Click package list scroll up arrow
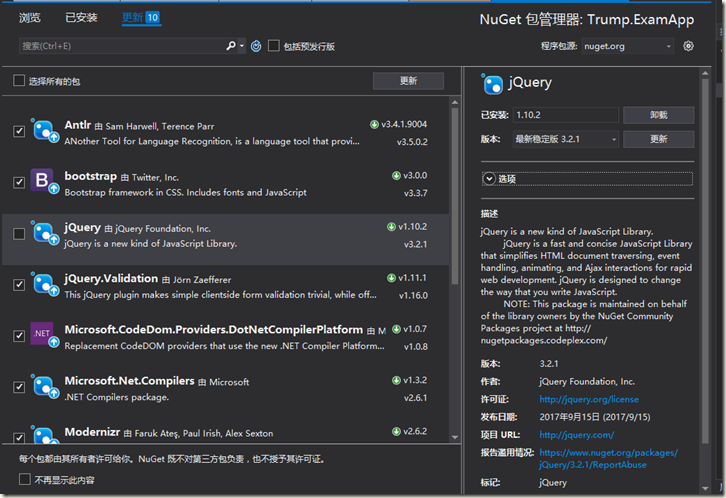The height and width of the screenshot is (498, 726). (455, 102)
